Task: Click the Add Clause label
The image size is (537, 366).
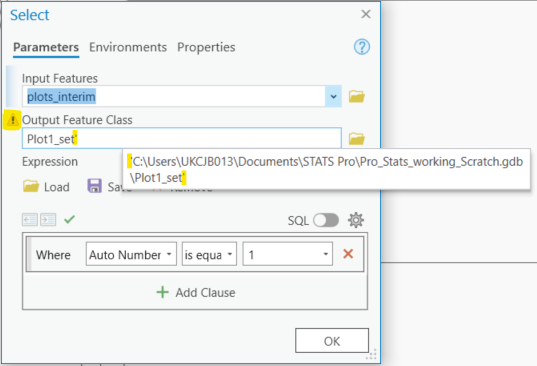Action: pyautogui.click(x=205, y=293)
